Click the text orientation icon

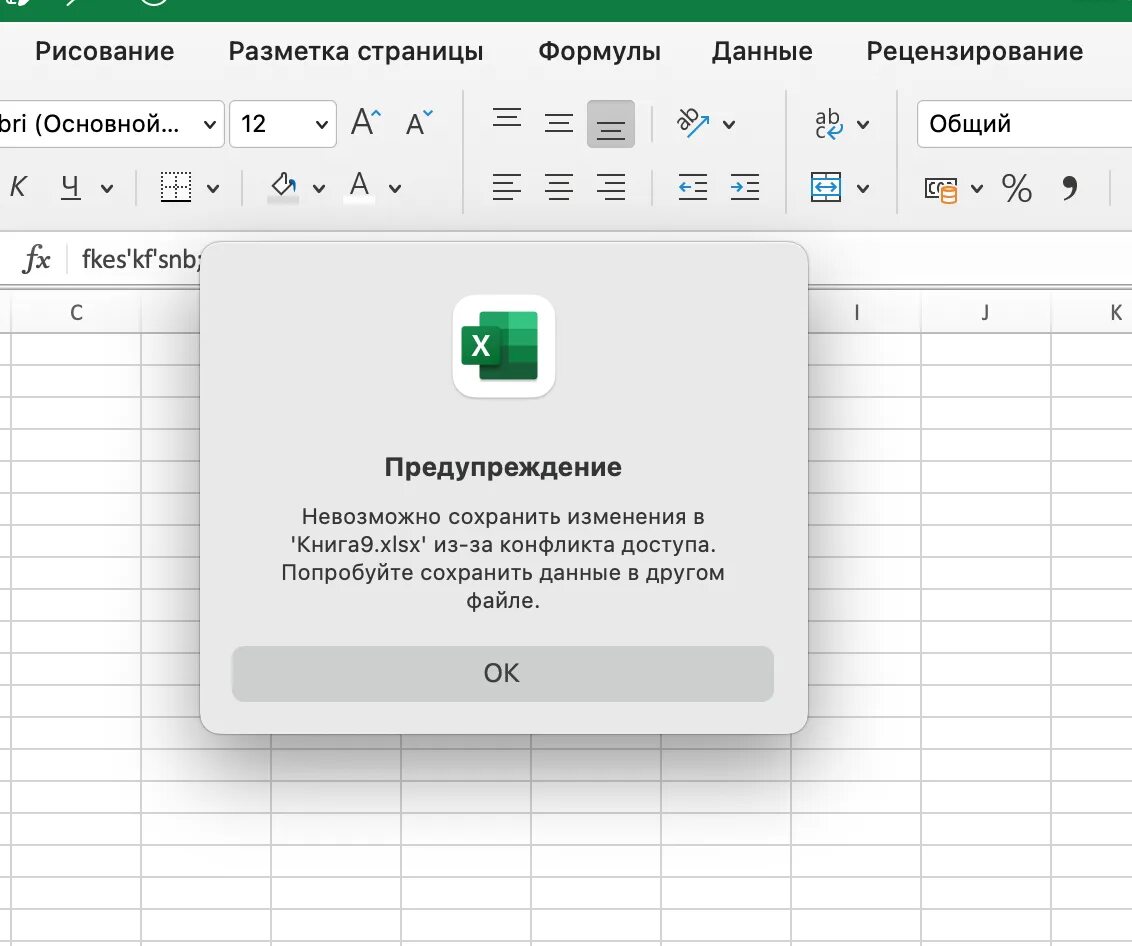click(x=693, y=123)
